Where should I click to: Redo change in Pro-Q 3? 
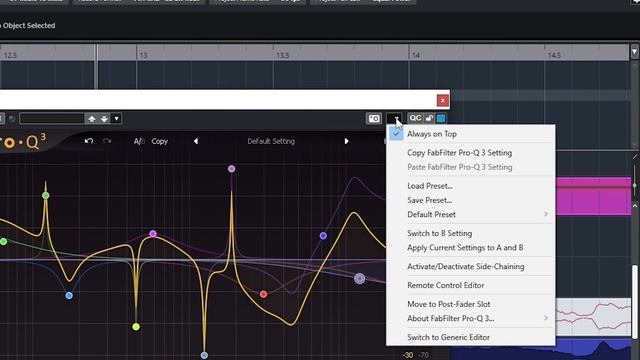coord(107,141)
